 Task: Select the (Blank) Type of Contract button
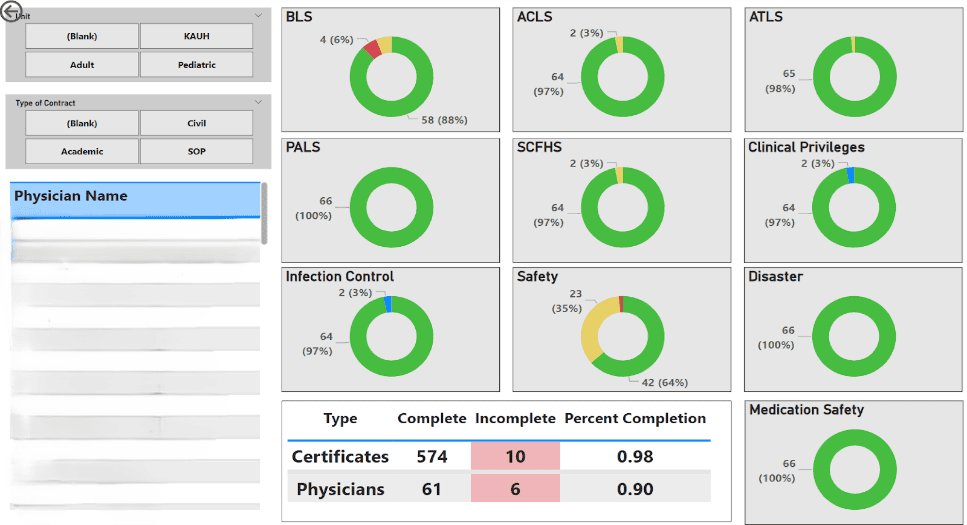[82, 123]
